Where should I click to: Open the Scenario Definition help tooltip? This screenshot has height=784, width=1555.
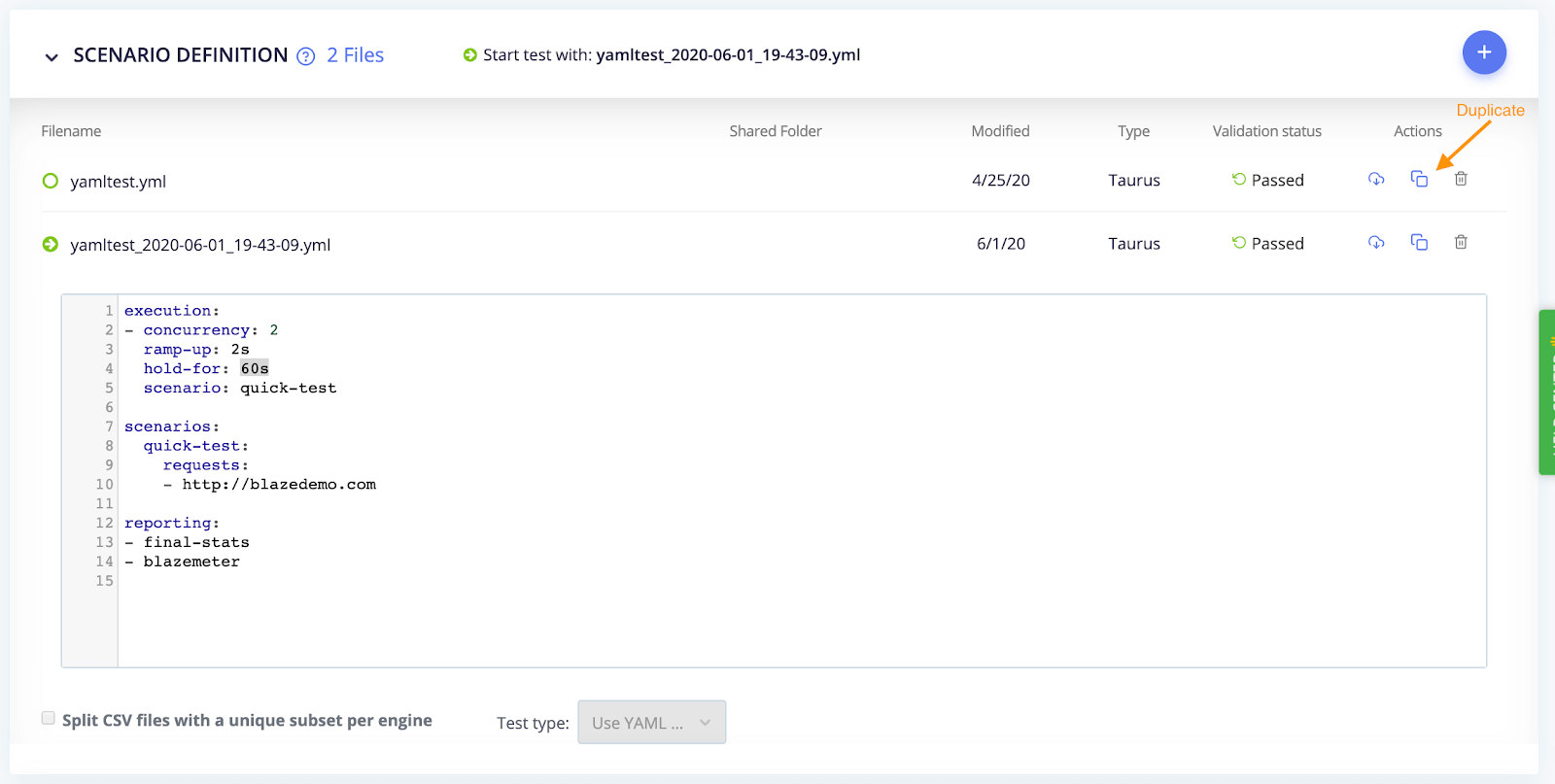[x=304, y=55]
